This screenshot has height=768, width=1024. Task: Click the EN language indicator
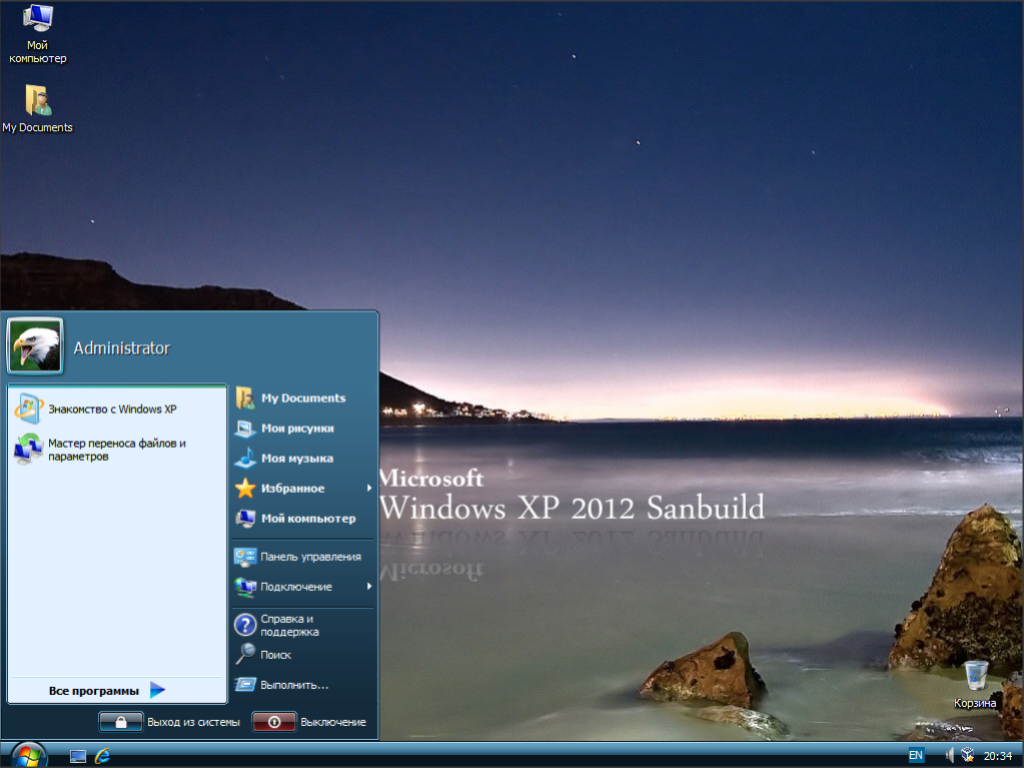coord(916,756)
